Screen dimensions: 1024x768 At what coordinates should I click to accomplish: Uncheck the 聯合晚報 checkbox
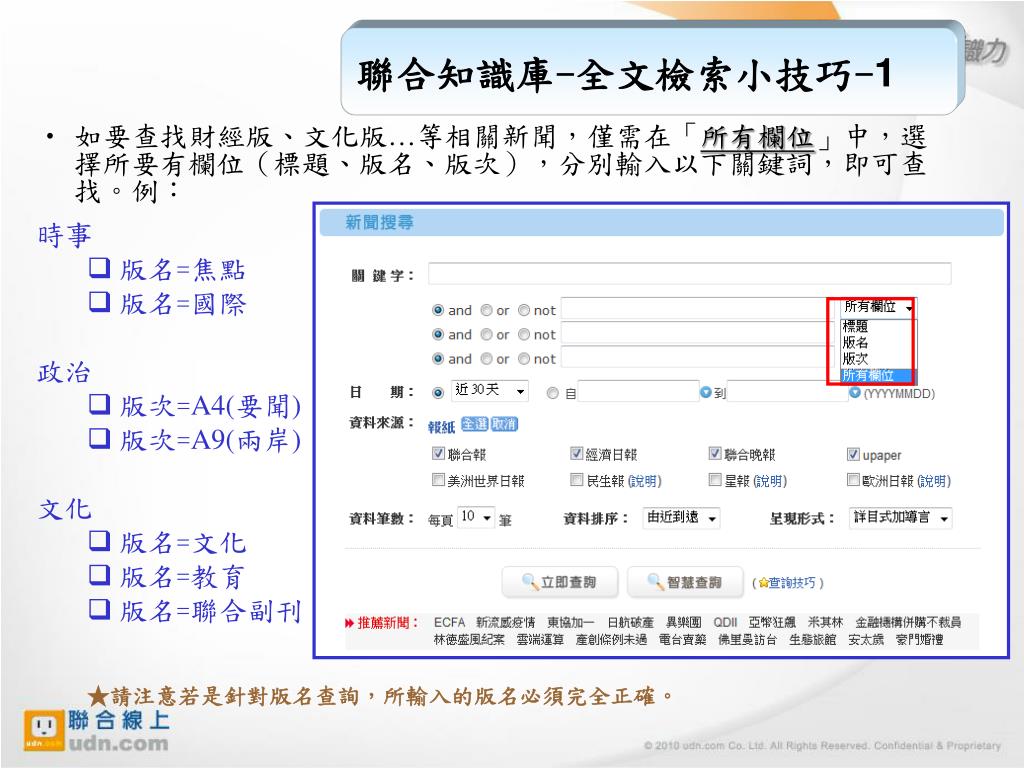pos(715,453)
